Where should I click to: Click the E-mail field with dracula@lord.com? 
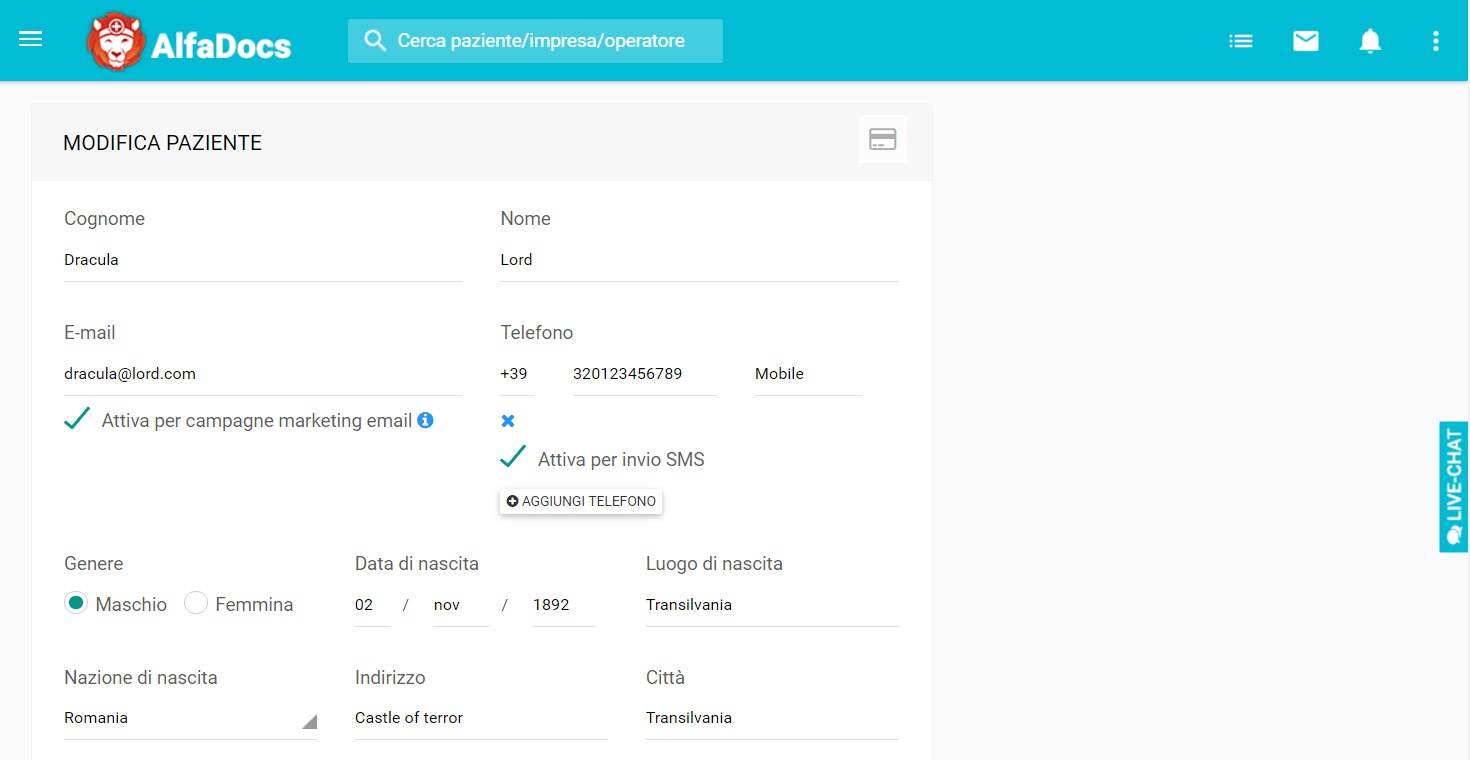262,374
